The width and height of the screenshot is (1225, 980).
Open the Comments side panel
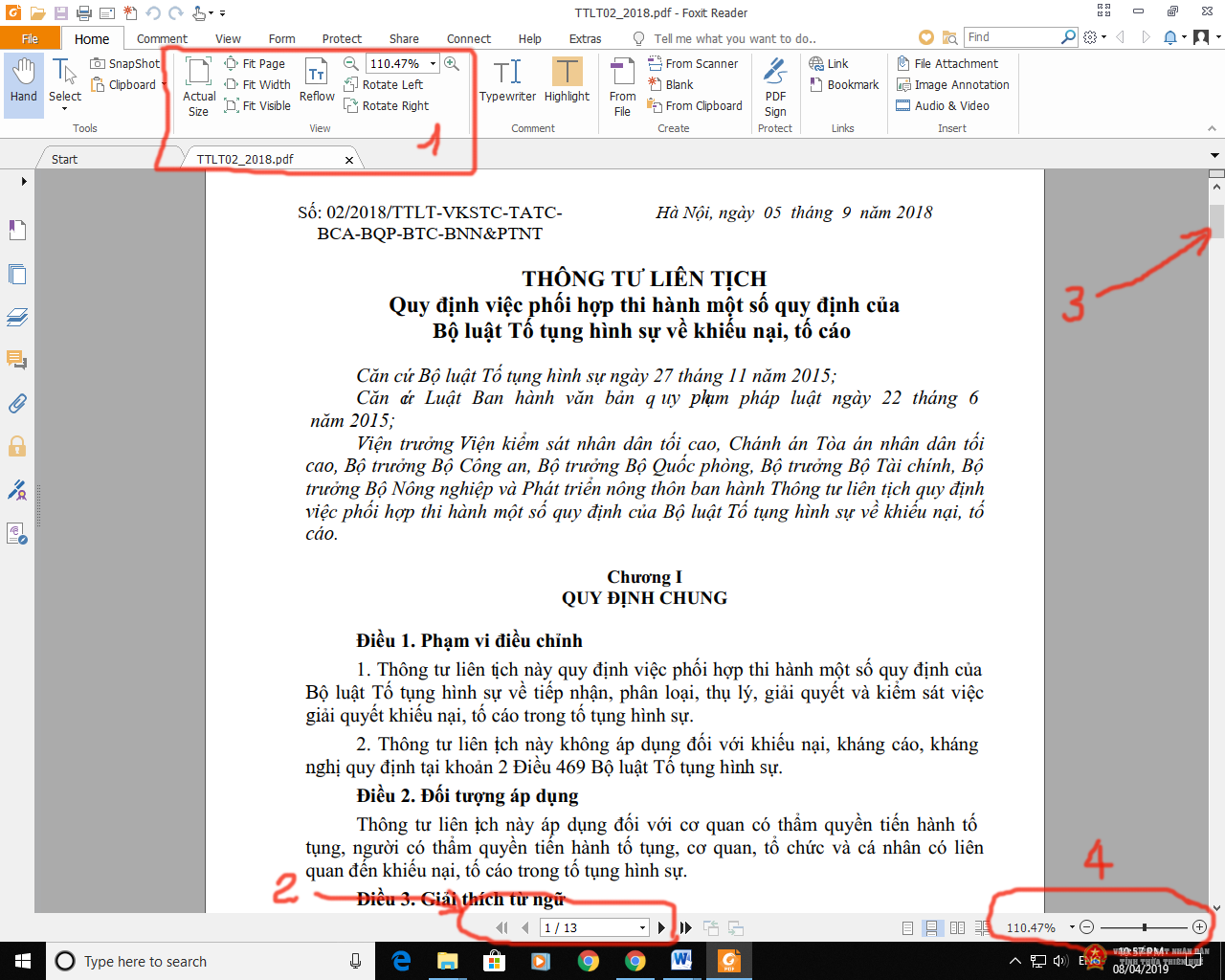click(17, 360)
